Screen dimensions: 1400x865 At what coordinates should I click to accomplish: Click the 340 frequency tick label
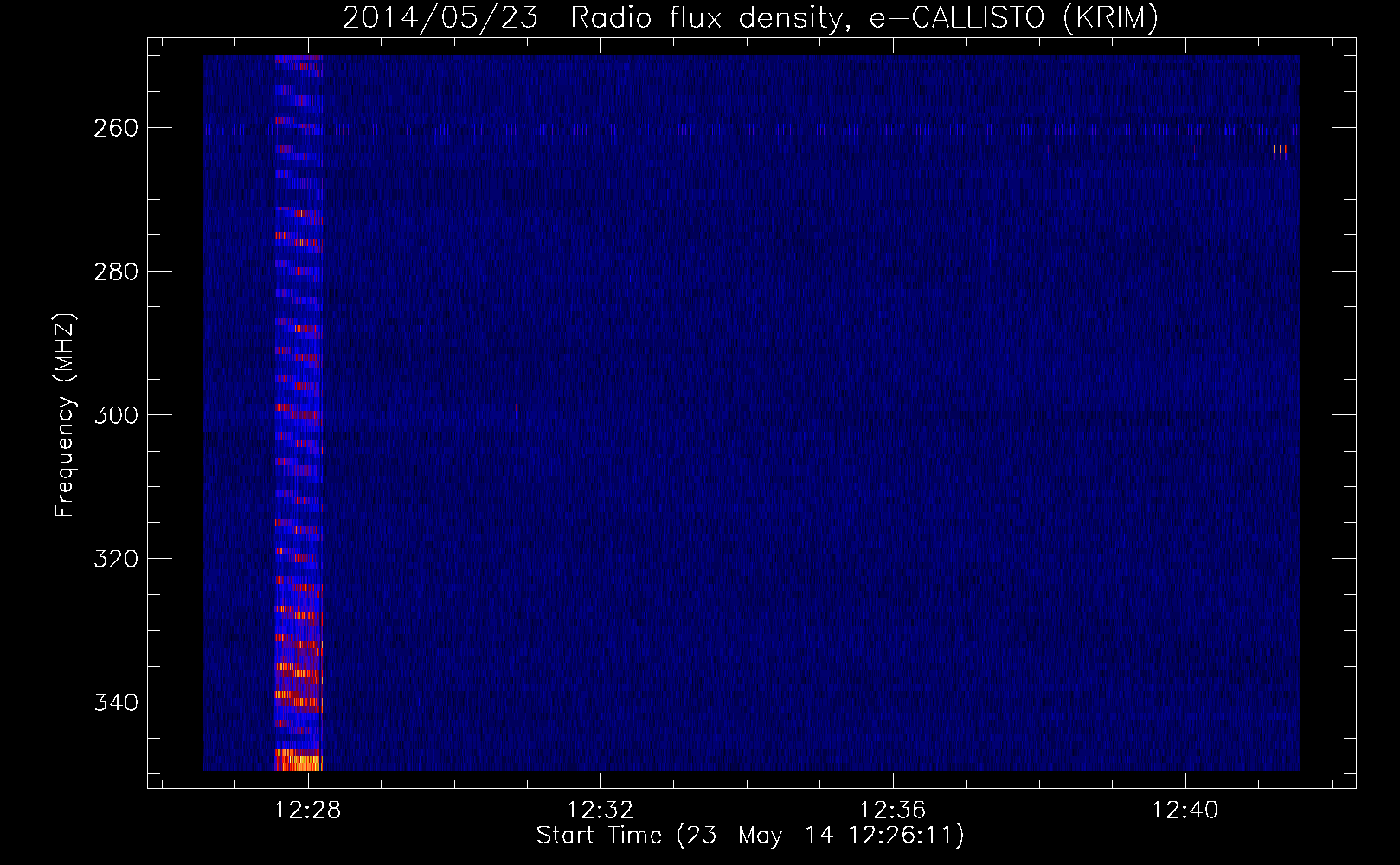coord(116,702)
